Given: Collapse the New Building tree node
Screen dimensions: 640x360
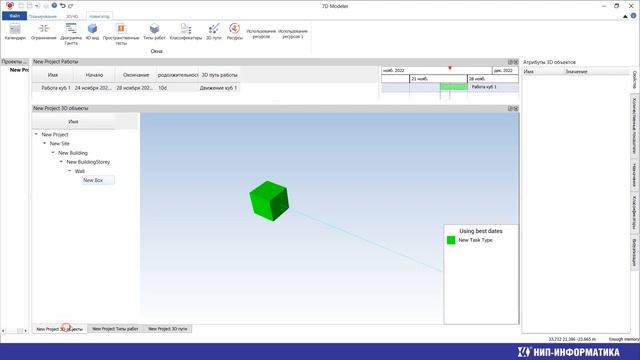Looking at the screenshot, I should pyautogui.click(x=53, y=153).
